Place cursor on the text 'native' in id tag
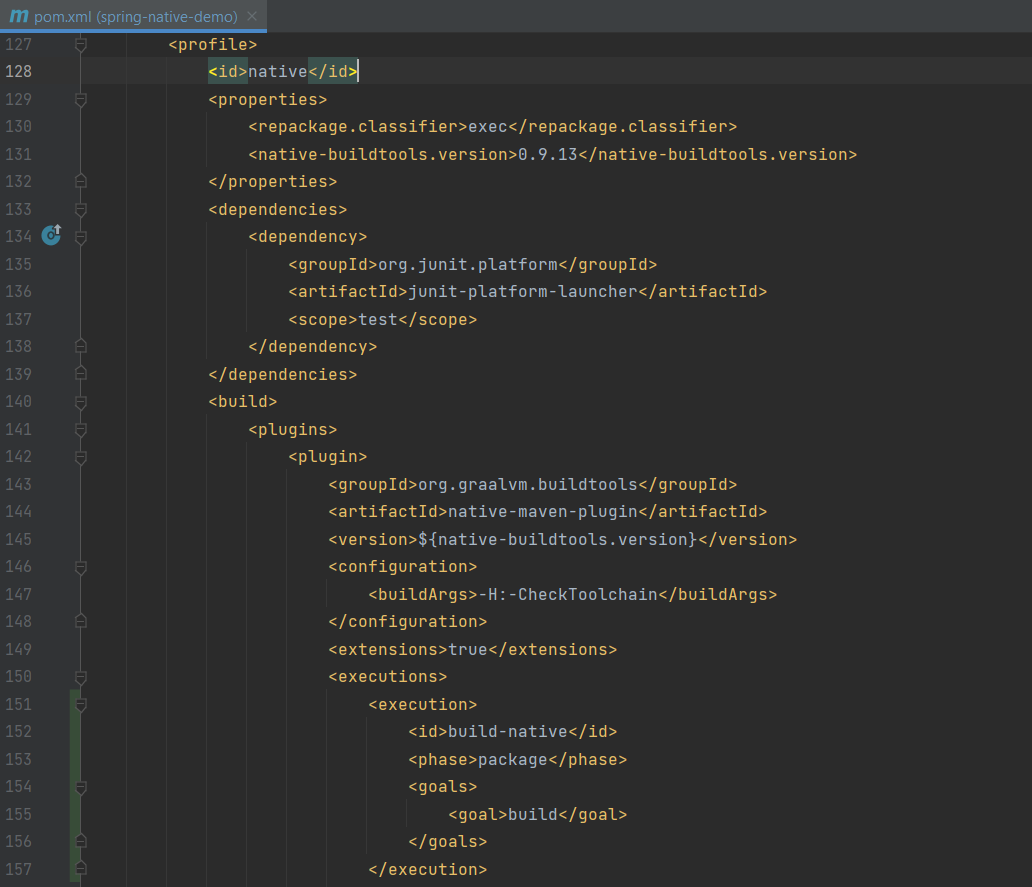The image size is (1032, 887). [x=278, y=72]
